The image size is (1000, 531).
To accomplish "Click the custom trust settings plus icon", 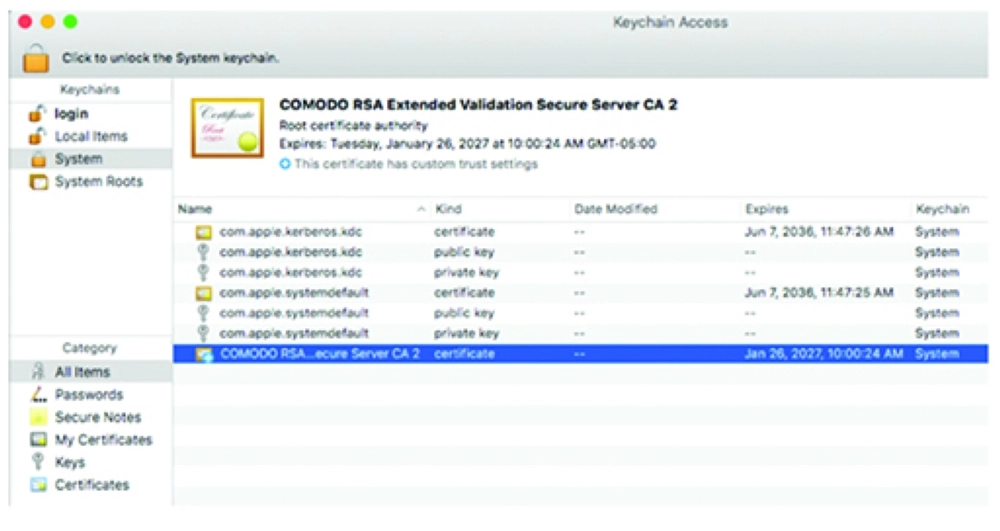I will coord(285,164).
